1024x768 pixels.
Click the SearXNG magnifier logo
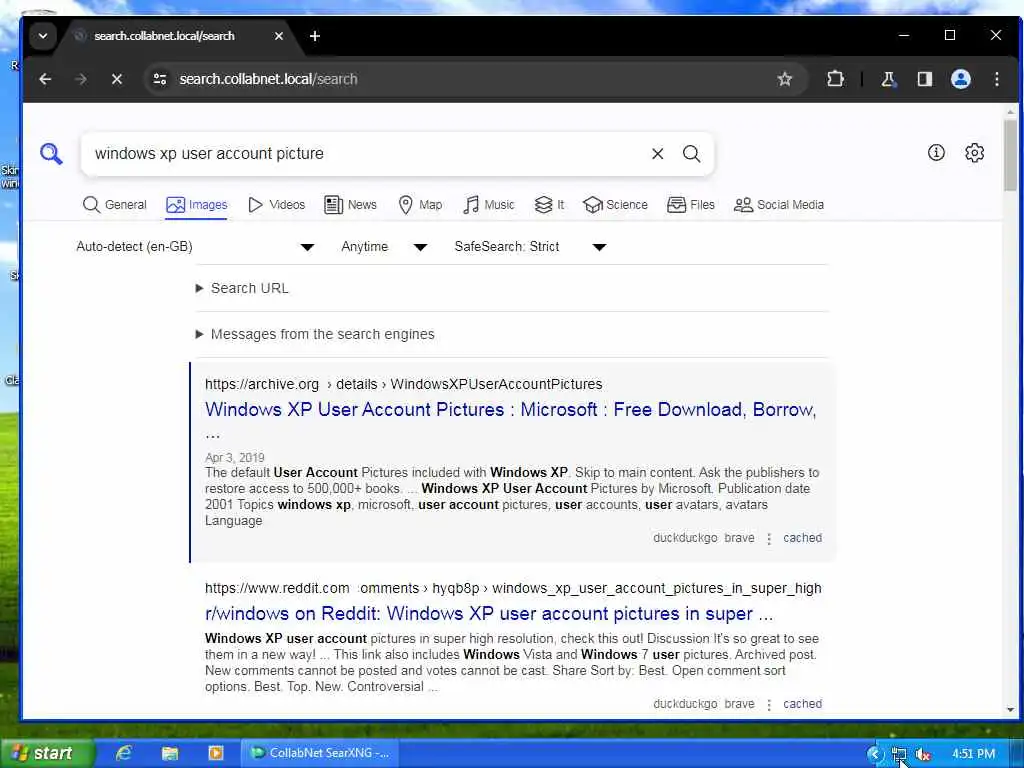point(51,154)
